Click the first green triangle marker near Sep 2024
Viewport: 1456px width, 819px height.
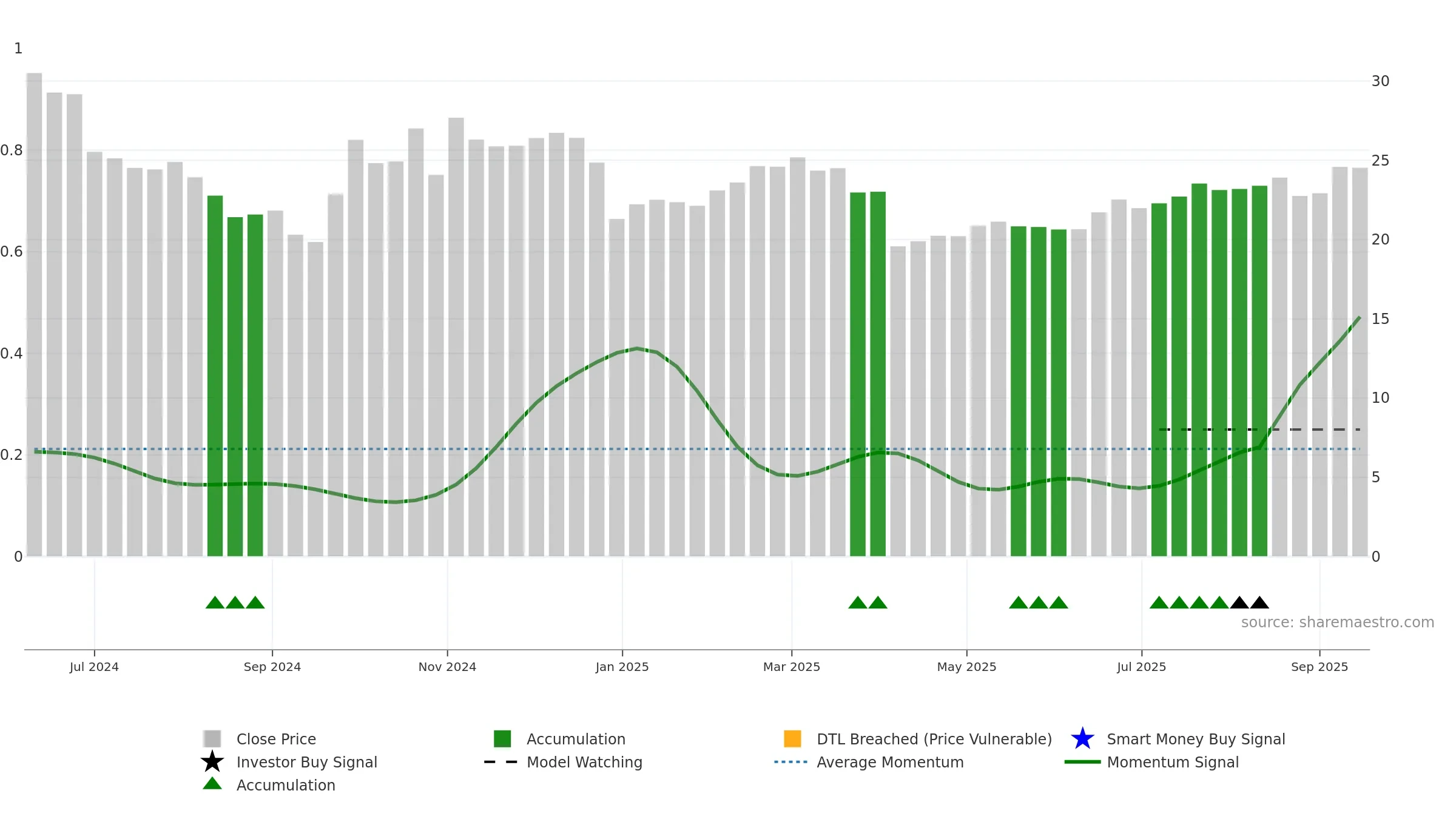click(215, 602)
